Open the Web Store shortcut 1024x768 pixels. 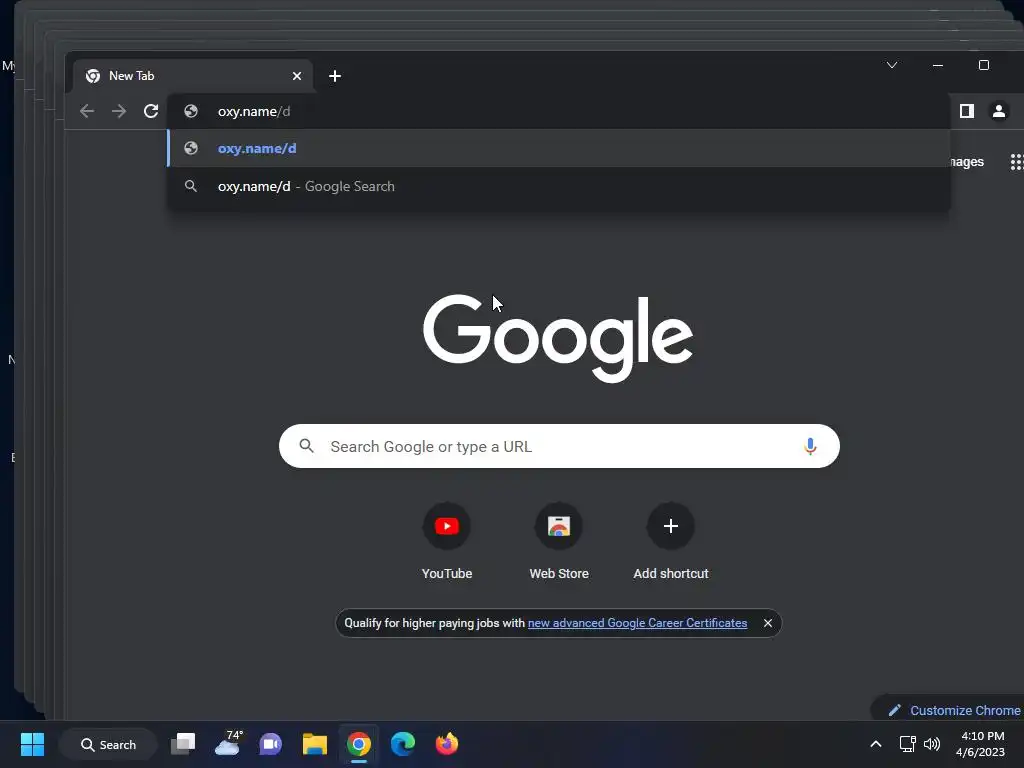[x=559, y=541]
